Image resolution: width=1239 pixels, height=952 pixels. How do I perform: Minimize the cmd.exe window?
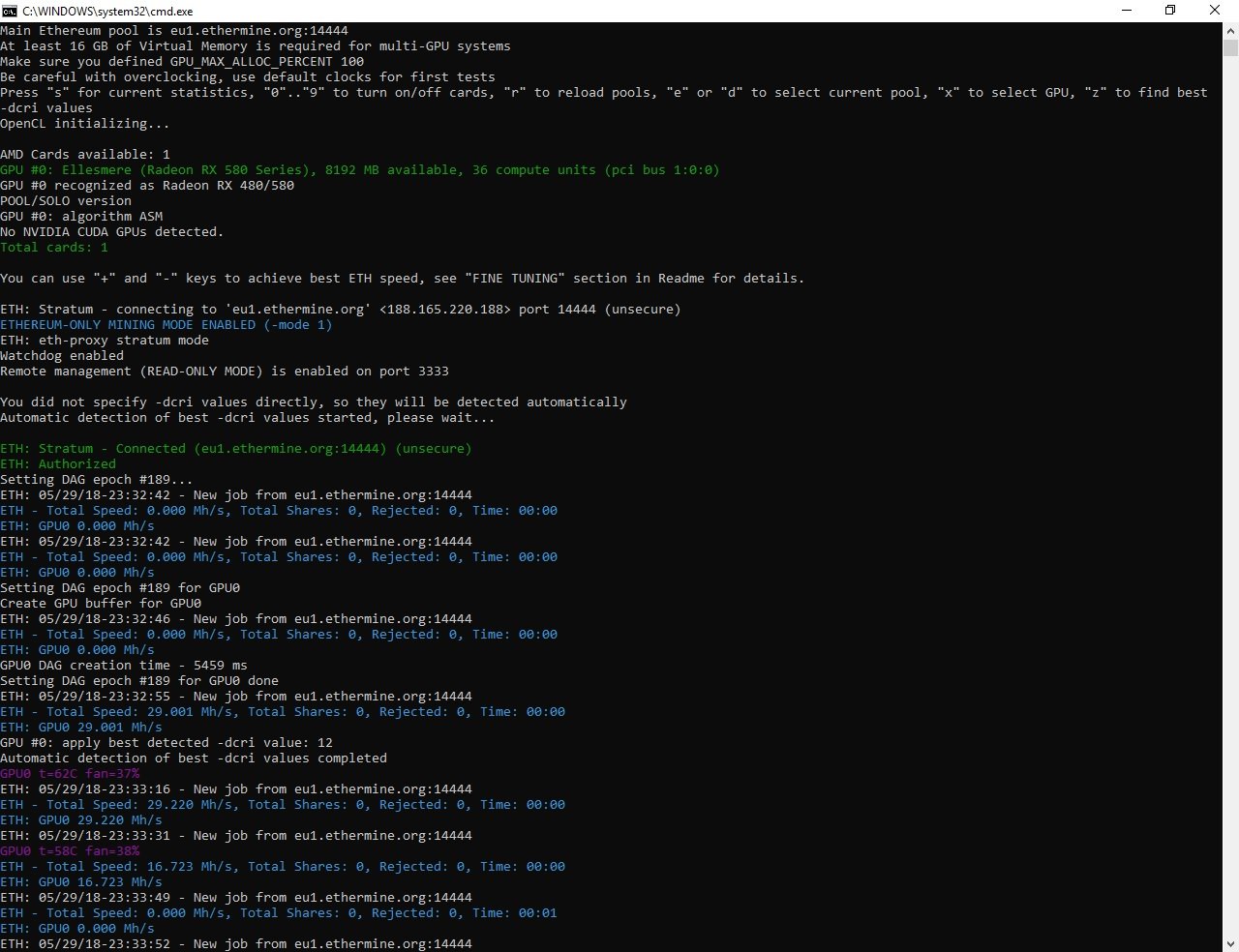pos(1127,11)
